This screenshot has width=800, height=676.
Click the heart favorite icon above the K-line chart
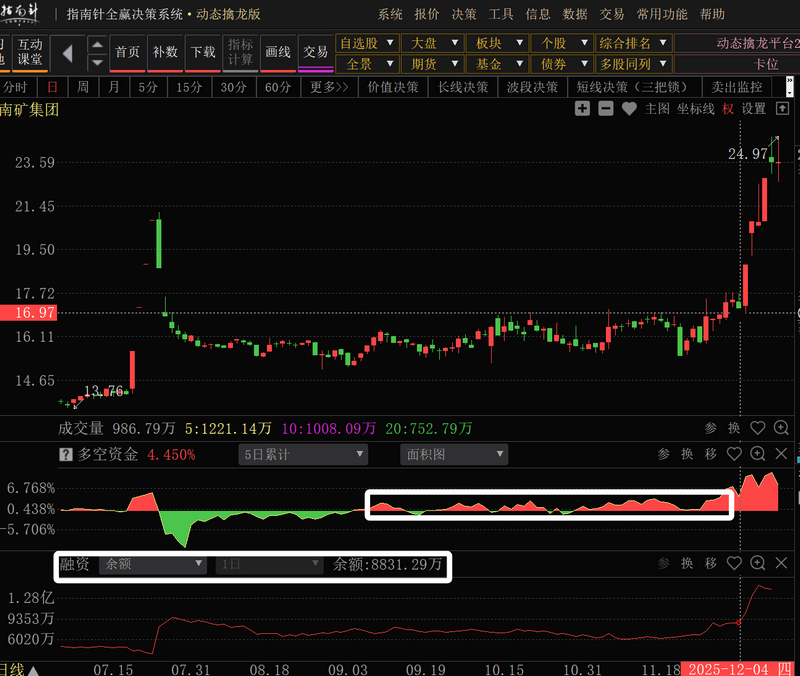point(628,108)
